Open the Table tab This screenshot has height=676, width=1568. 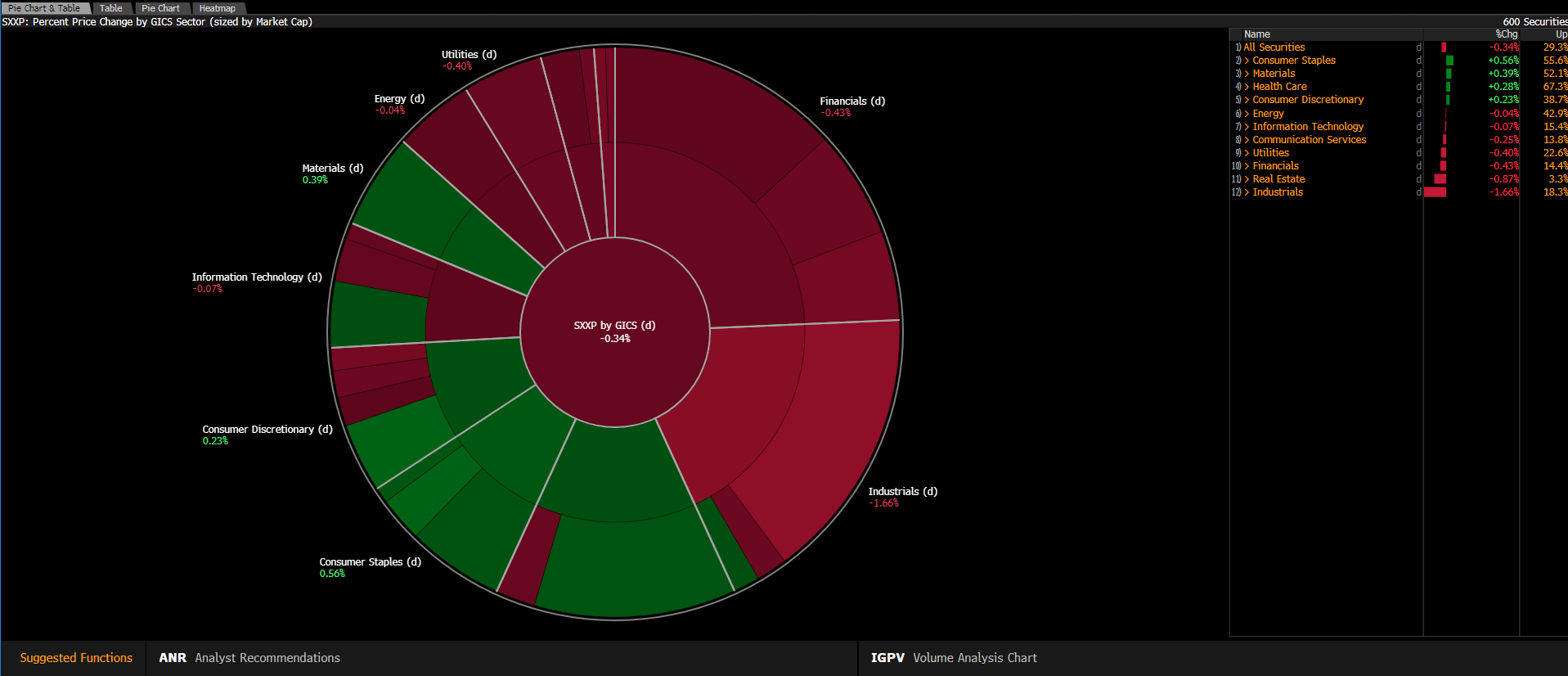pyautogui.click(x=111, y=8)
